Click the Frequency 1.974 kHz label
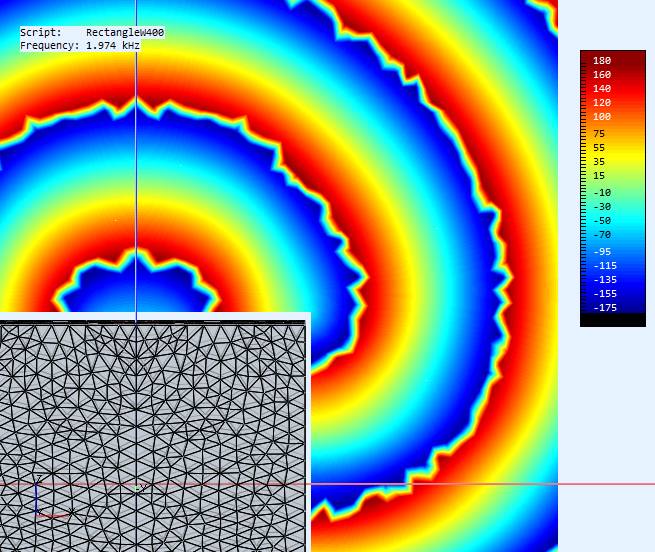The image size is (655, 552). coord(80,45)
